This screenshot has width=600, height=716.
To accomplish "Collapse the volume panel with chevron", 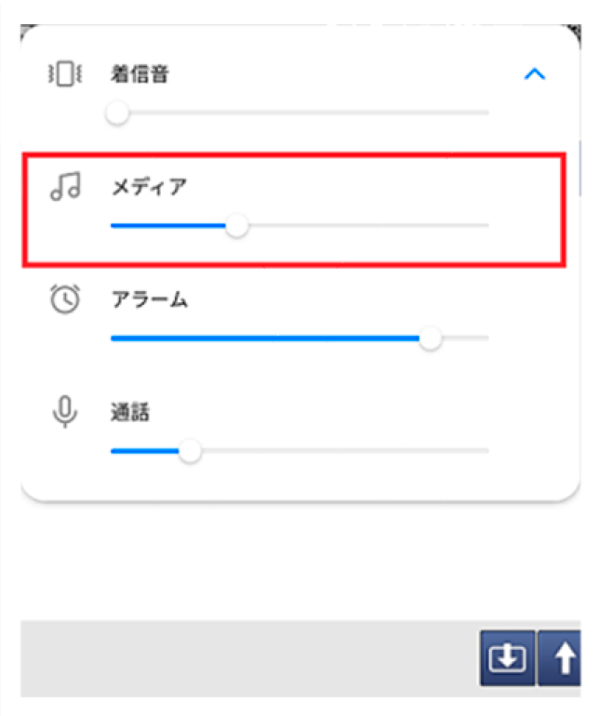I will [x=535, y=74].
